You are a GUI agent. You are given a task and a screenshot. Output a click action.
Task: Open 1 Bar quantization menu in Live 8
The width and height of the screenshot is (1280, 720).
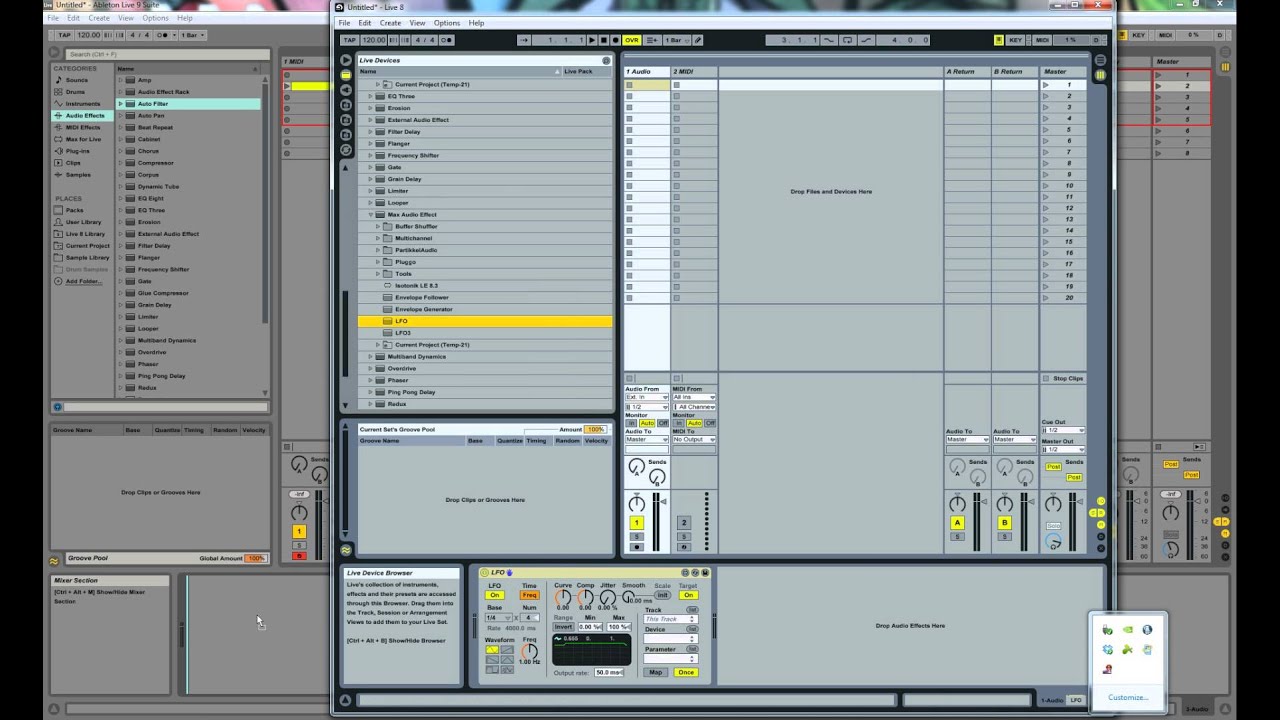pos(677,40)
